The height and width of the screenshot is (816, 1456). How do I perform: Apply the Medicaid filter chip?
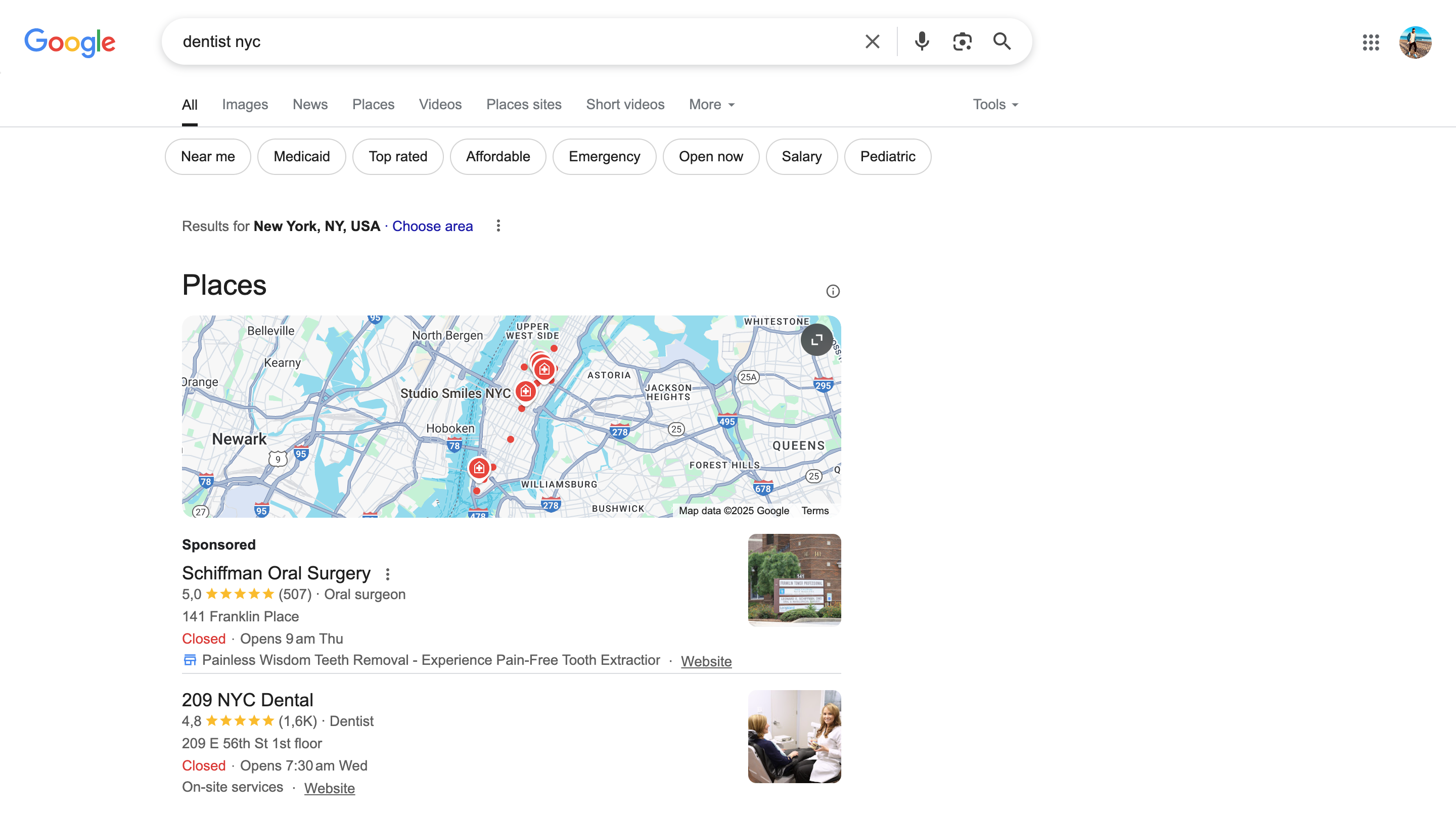click(302, 157)
